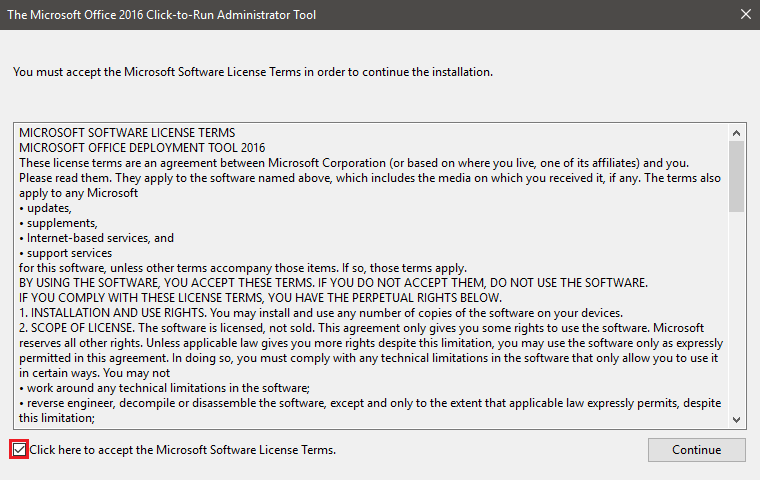Viewport: 760px width, 480px height.
Task: Click the 'You must accept' instruction text
Action: pos(253,72)
